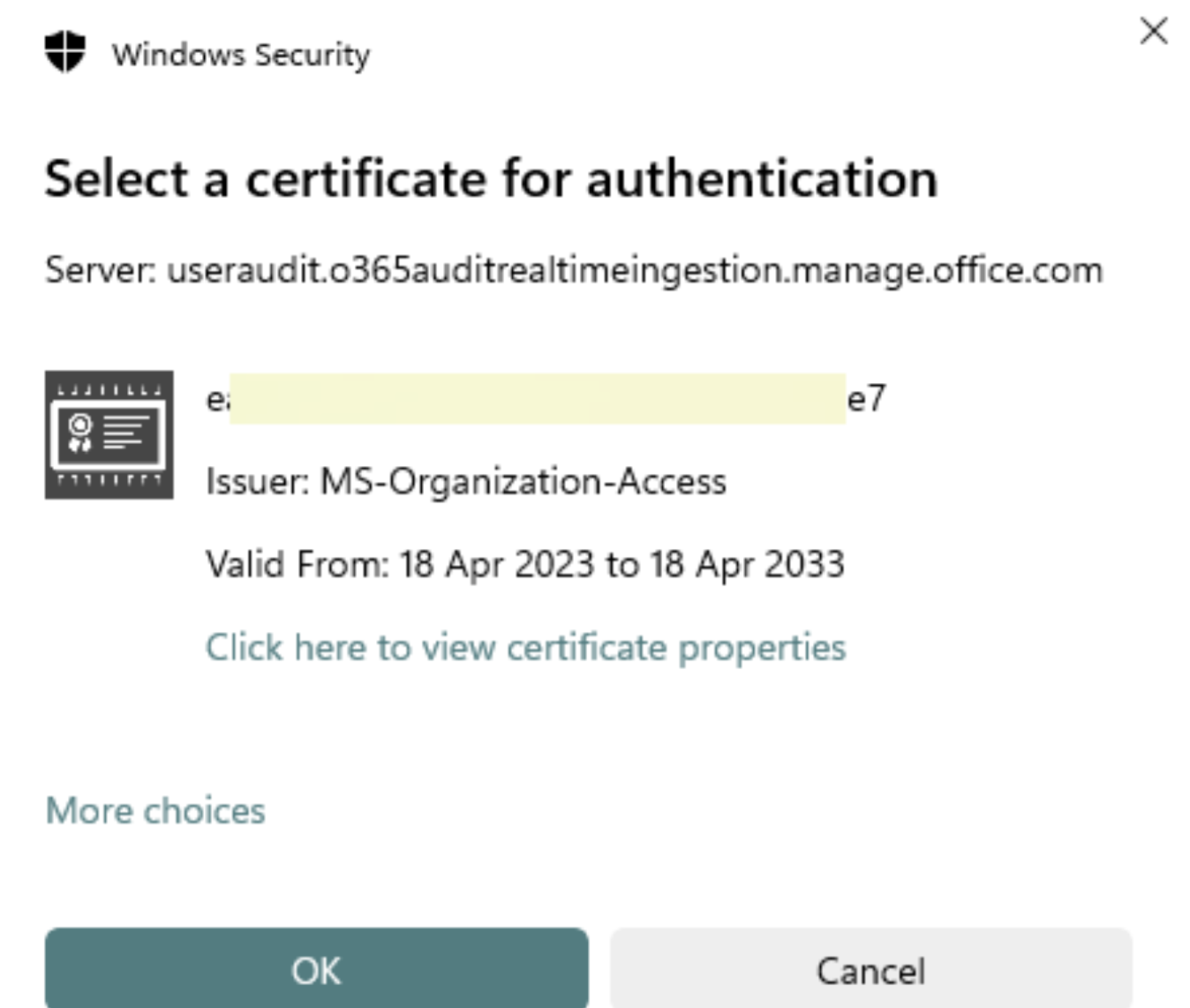This screenshot has height=1008, width=1190.
Task: Click the 18 Apr 2023 start date
Action: [x=496, y=564]
